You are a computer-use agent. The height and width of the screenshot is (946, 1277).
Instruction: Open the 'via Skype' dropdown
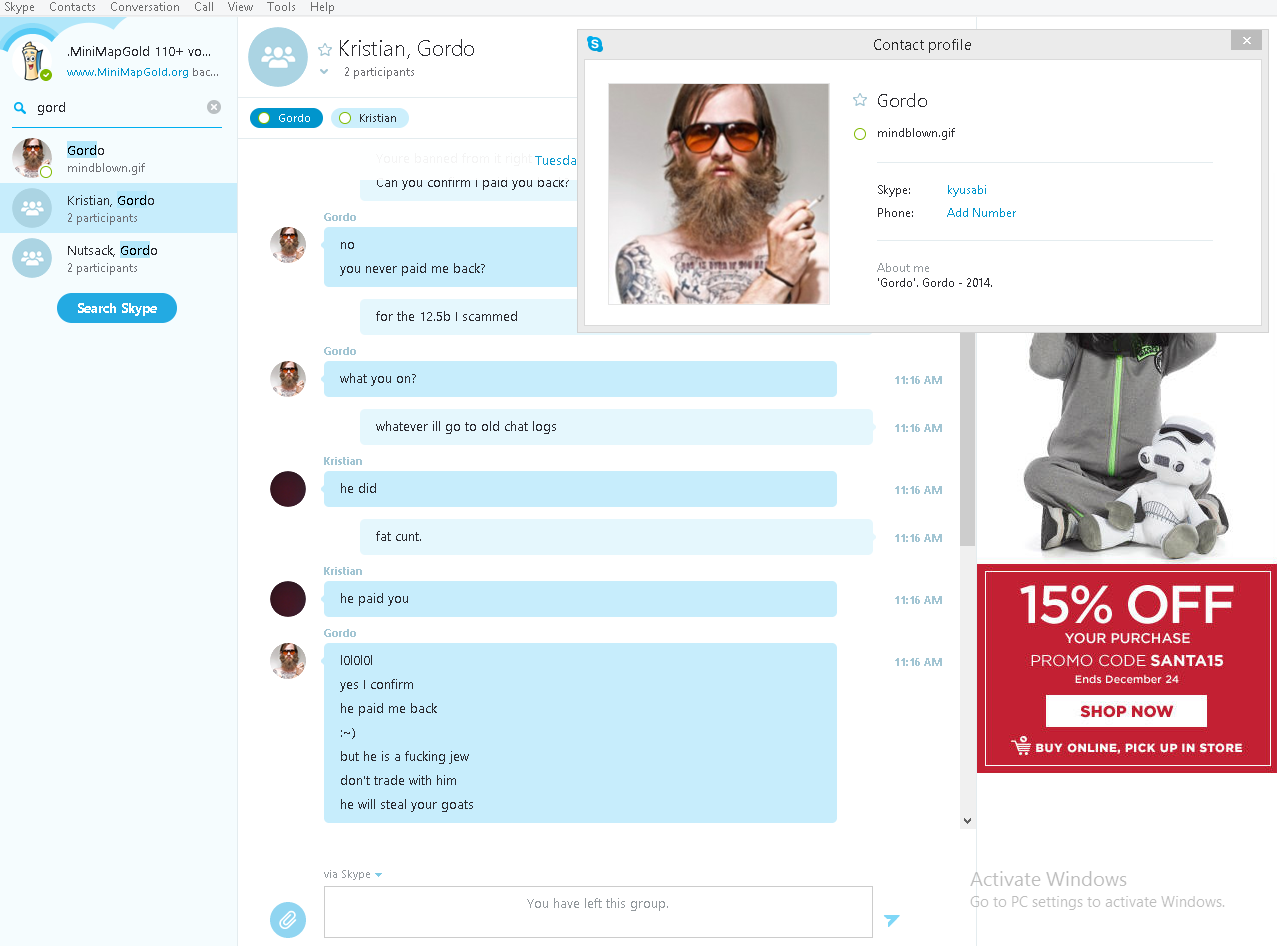click(x=353, y=875)
